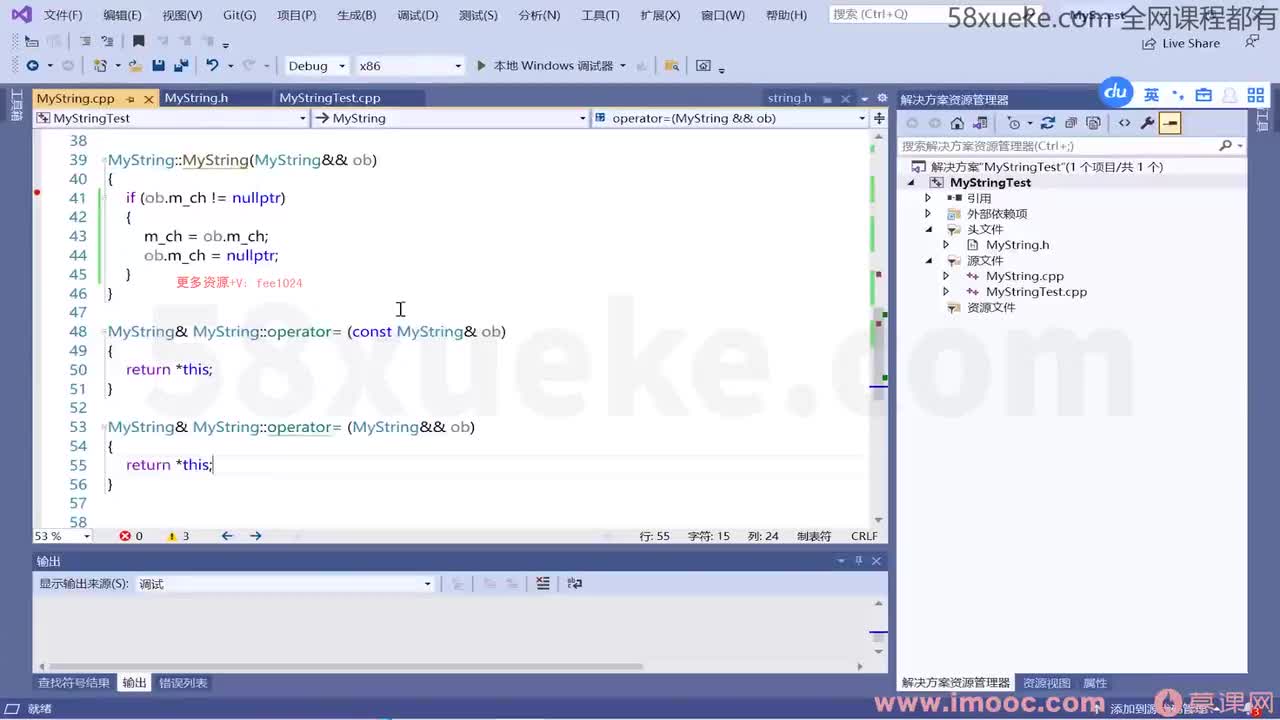Viewport: 1280px width, 720px height.
Task: Select MyStringTest.cpp in Solution Explorer
Action: pyautogui.click(x=1036, y=292)
